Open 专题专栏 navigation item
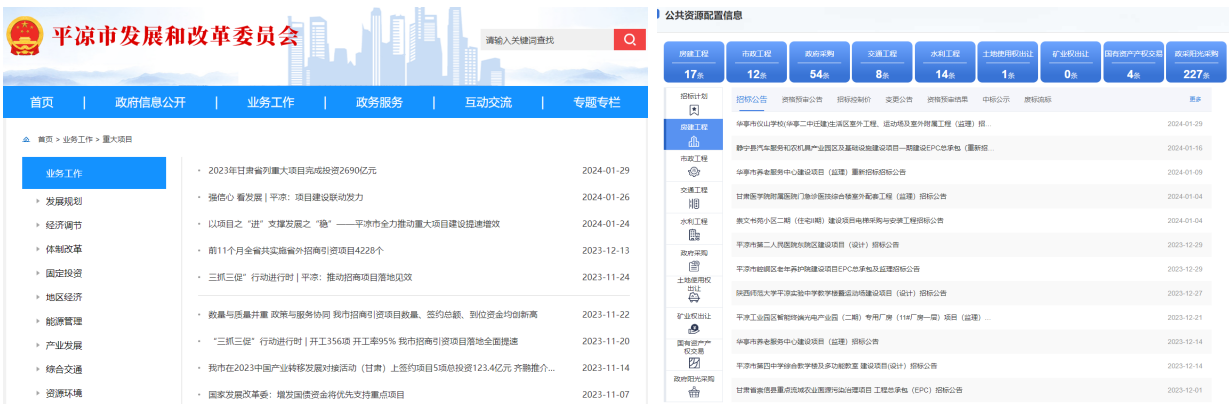The image size is (1229, 409). click(x=597, y=102)
